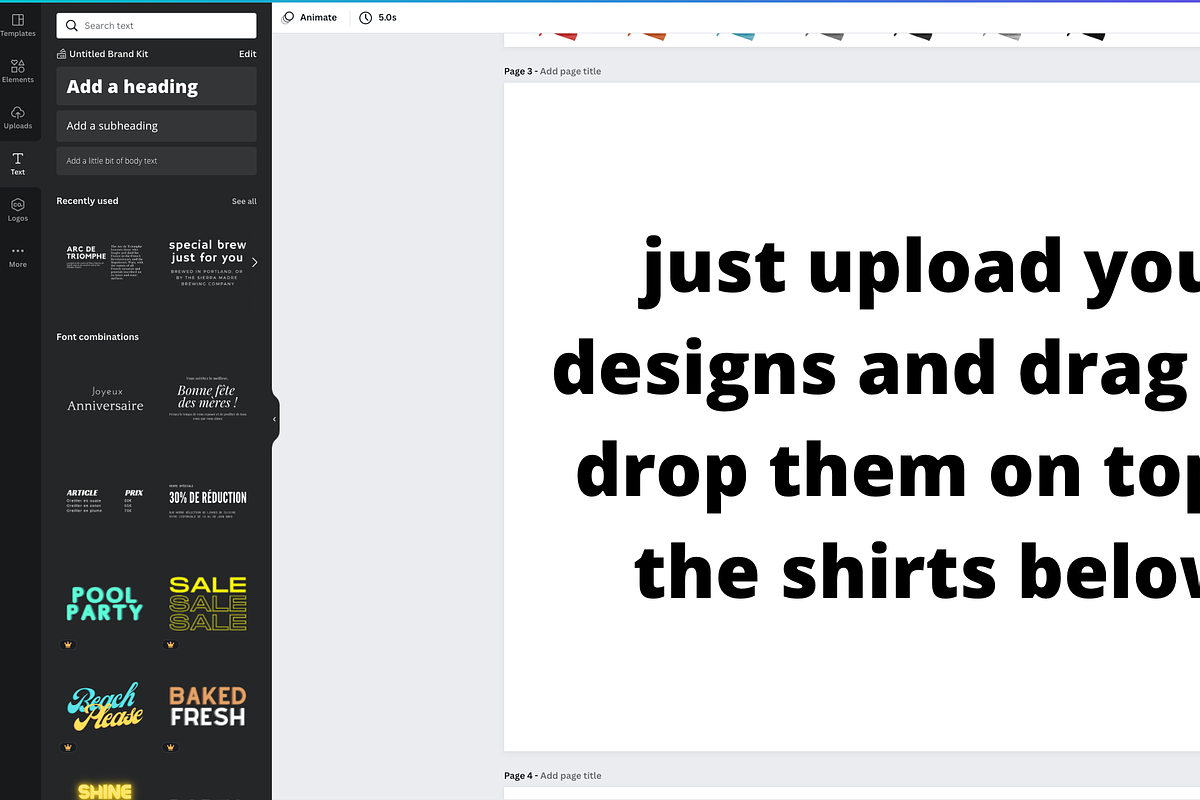This screenshot has height=800, width=1200.
Task: Select the Text sidebar tab
Action: [18, 164]
